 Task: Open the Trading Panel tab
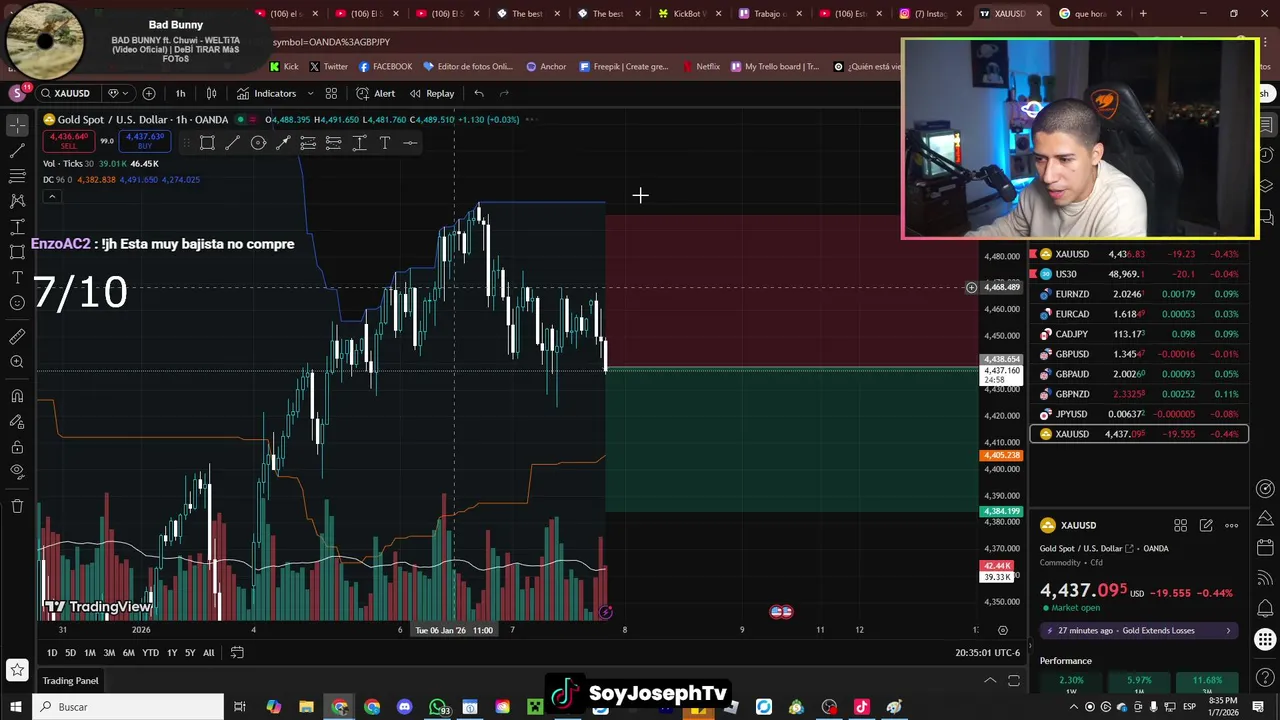(70, 681)
